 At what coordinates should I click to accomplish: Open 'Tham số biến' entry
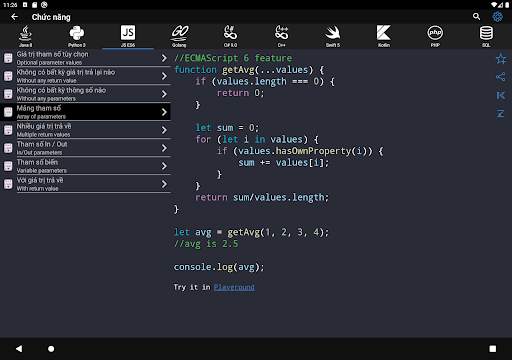pyautogui.click(x=85, y=166)
